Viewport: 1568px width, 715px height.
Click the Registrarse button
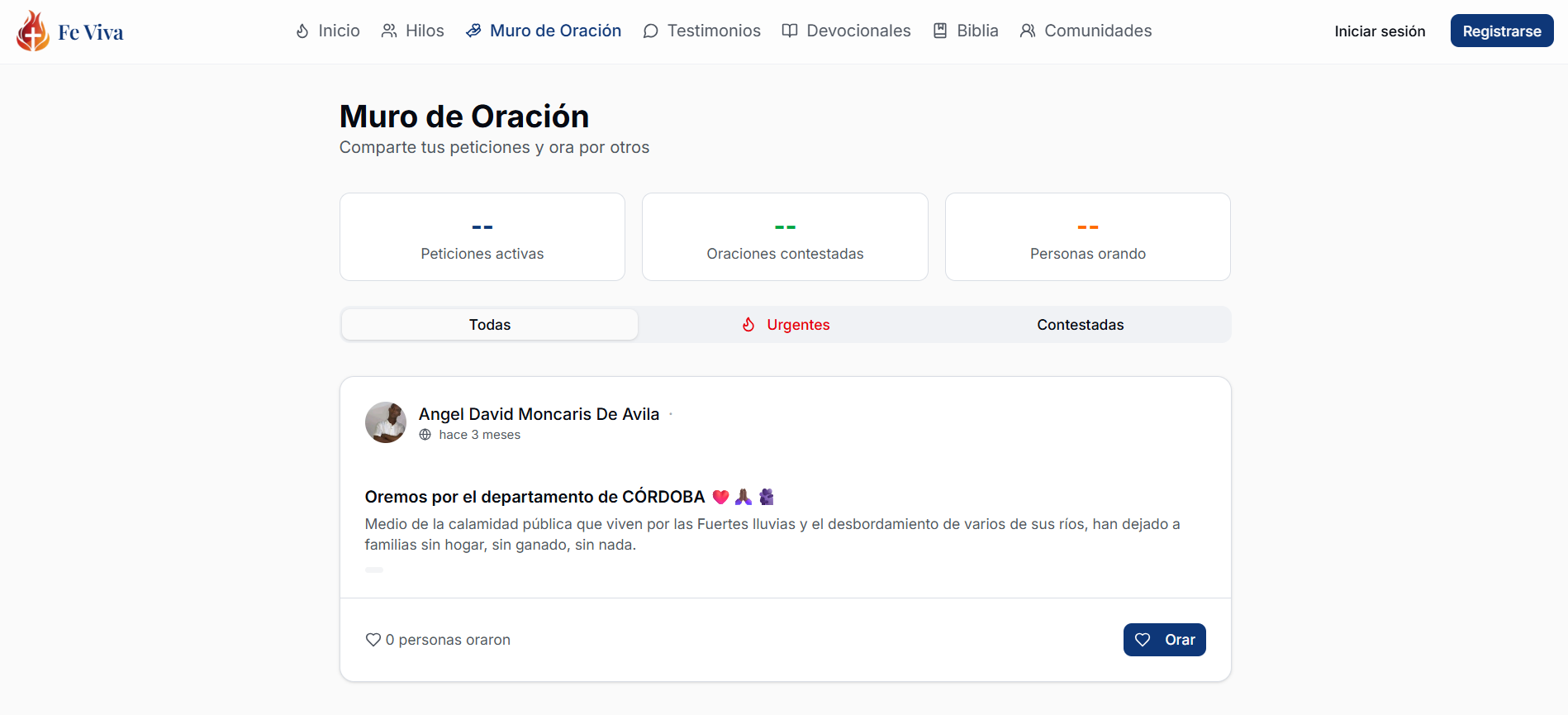(1502, 31)
